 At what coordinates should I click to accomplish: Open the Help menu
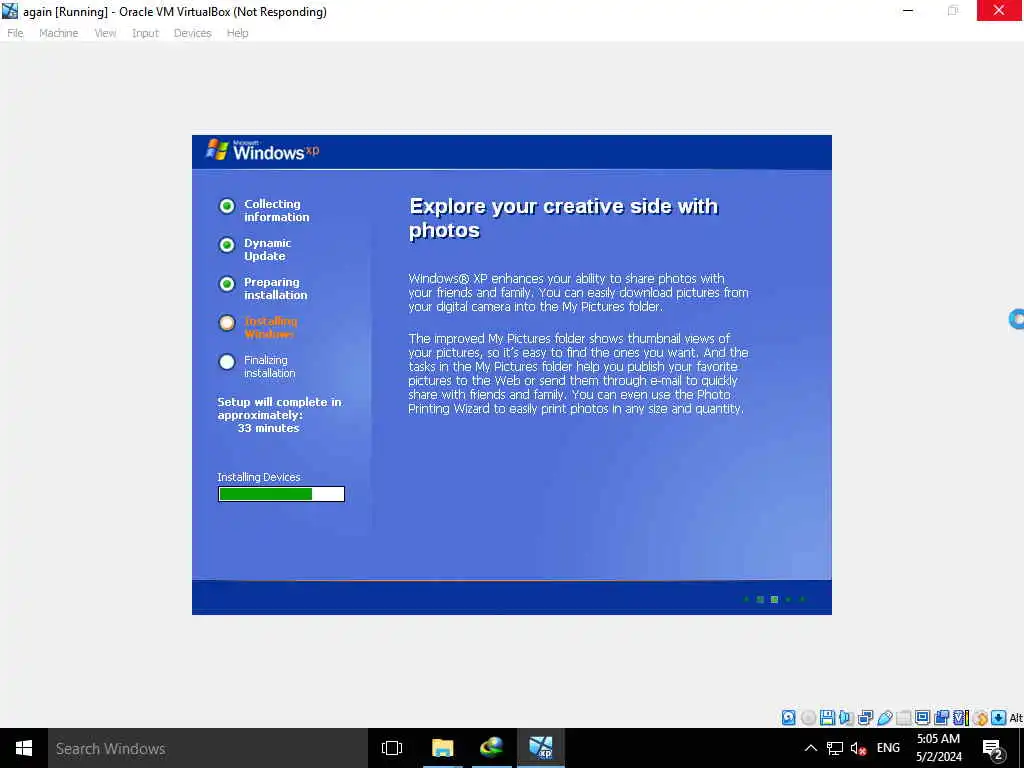(x=237, y=33)
